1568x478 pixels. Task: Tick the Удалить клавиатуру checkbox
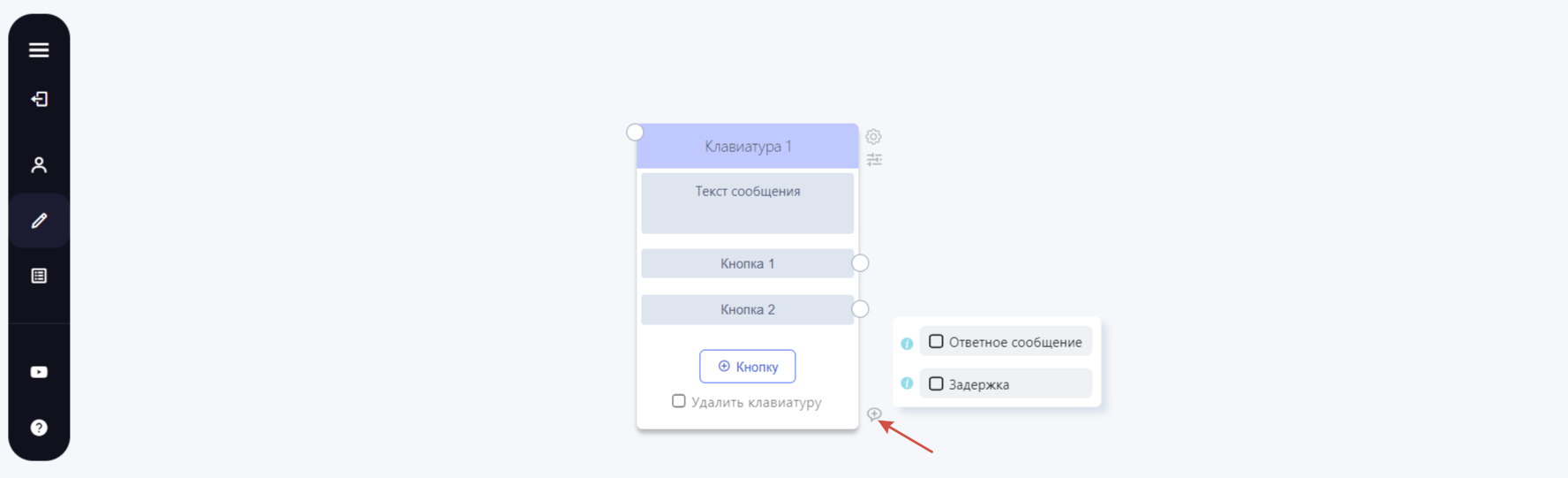point(678,401)
